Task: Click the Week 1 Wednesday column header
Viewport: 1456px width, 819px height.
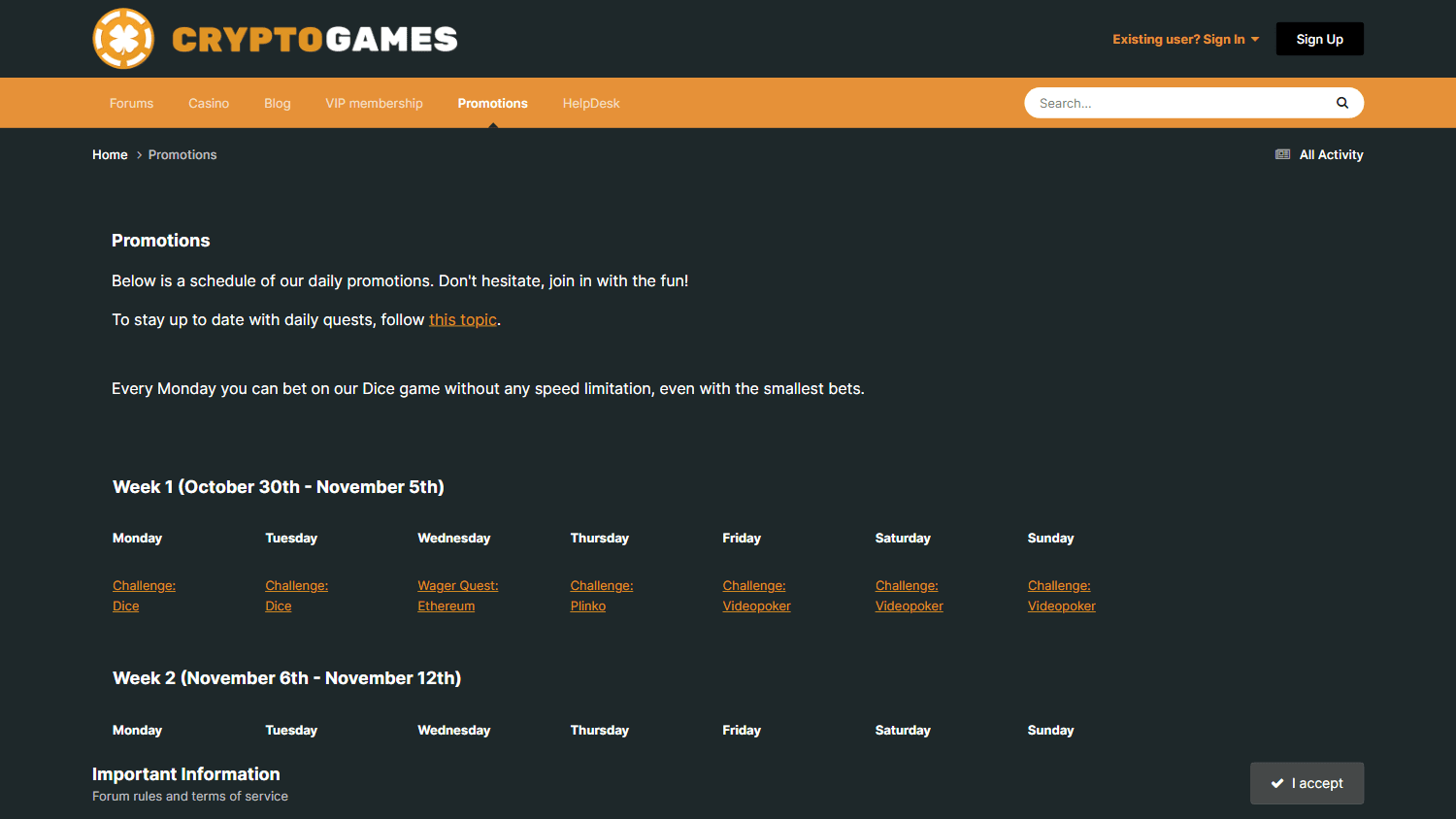Action: click(453, 538)
